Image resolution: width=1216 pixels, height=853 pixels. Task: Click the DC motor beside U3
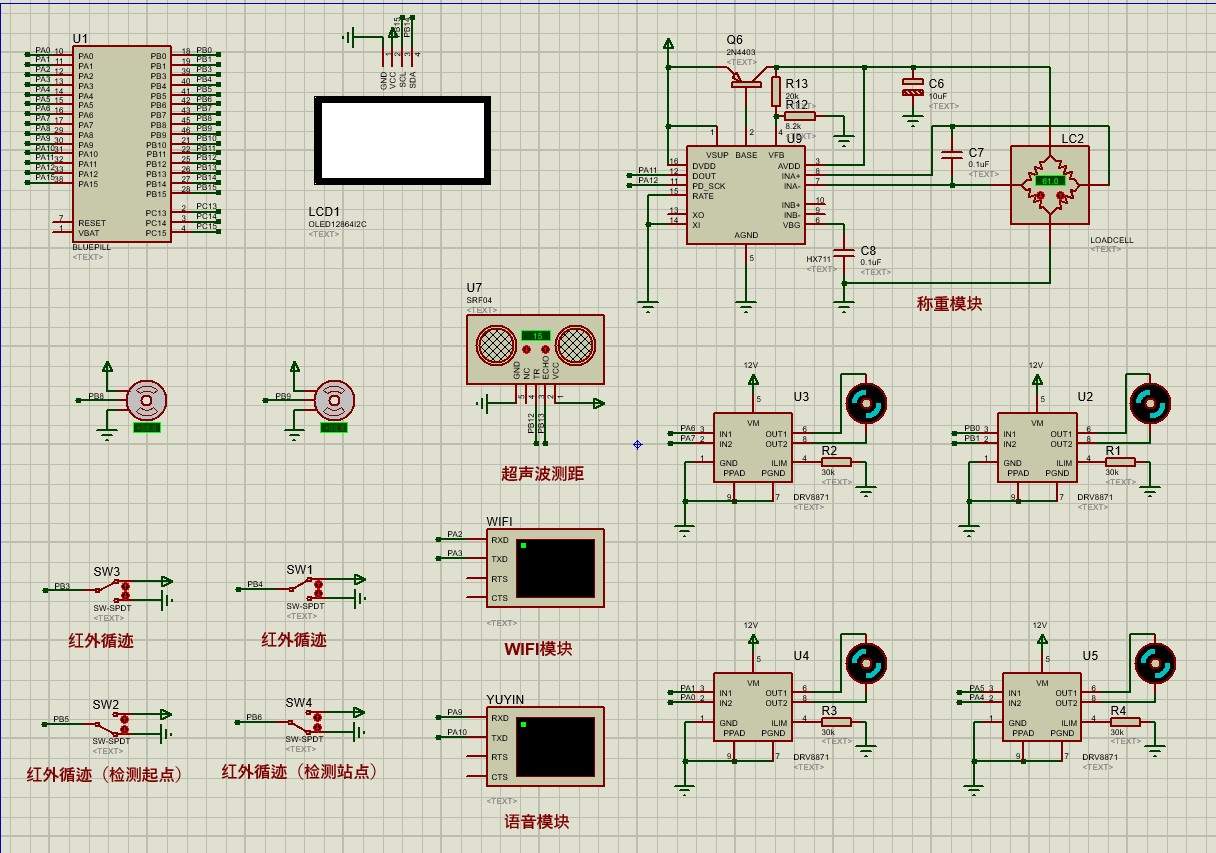click(866, 403)
